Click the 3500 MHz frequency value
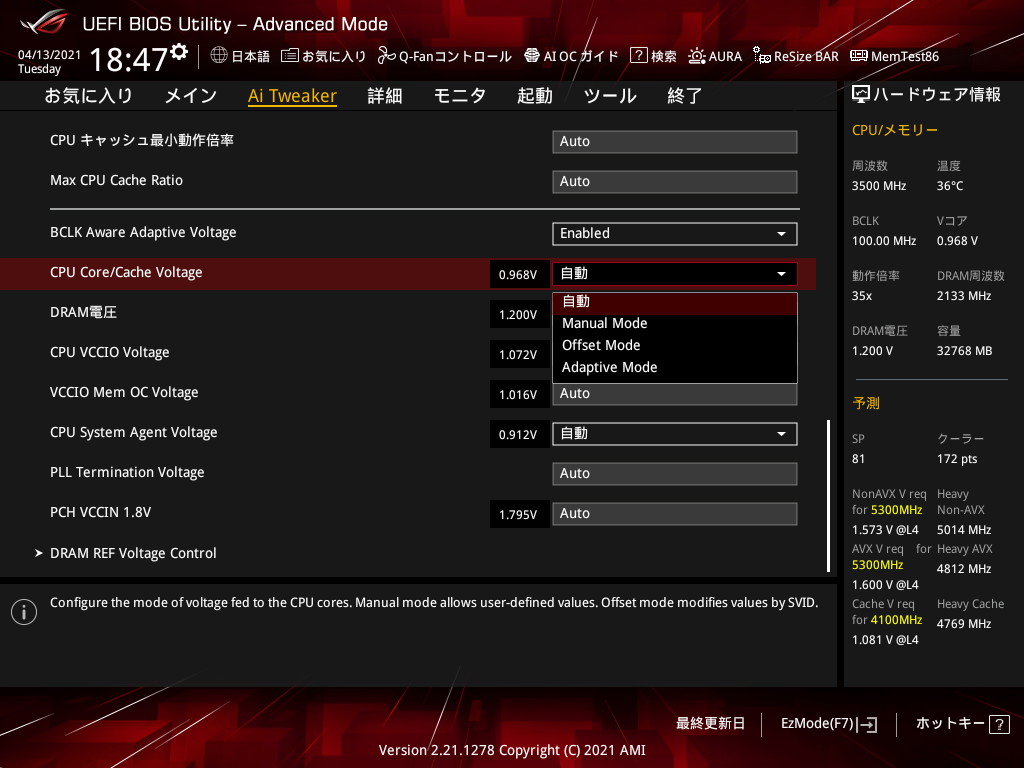The height and width of the screenshot is (768, 1024). tap(879, 186)
